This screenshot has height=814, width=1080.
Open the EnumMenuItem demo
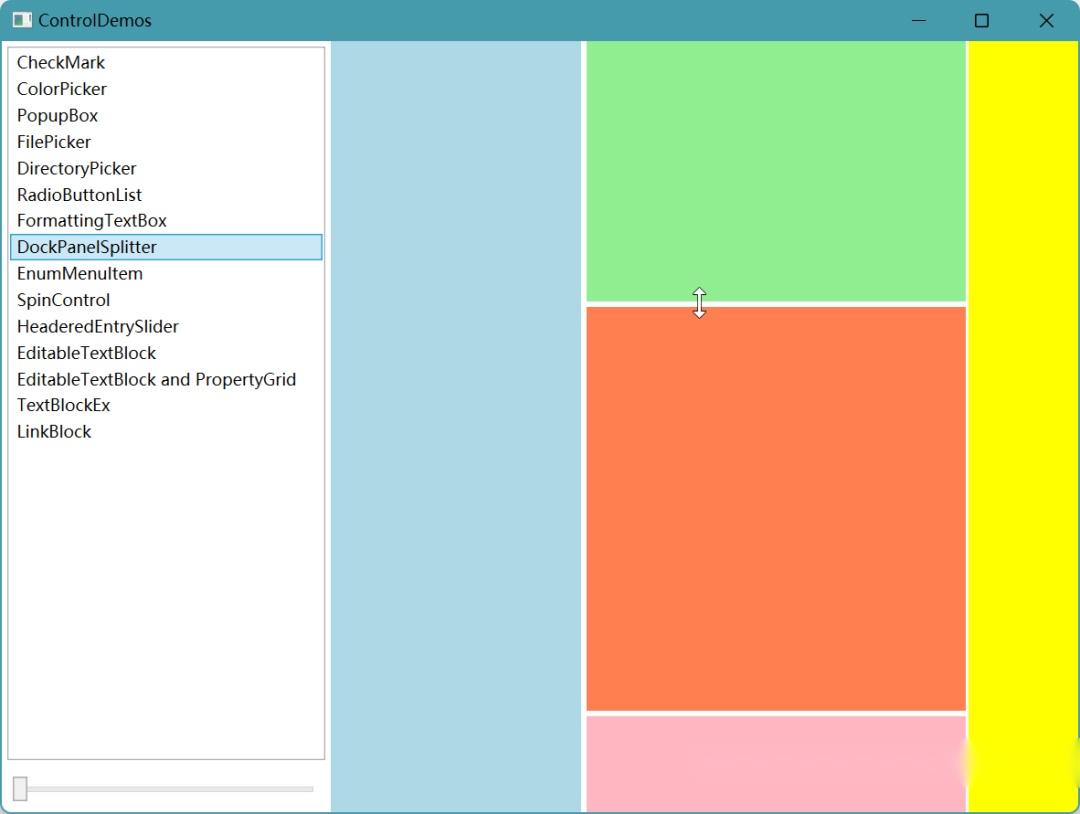[80, 273]
